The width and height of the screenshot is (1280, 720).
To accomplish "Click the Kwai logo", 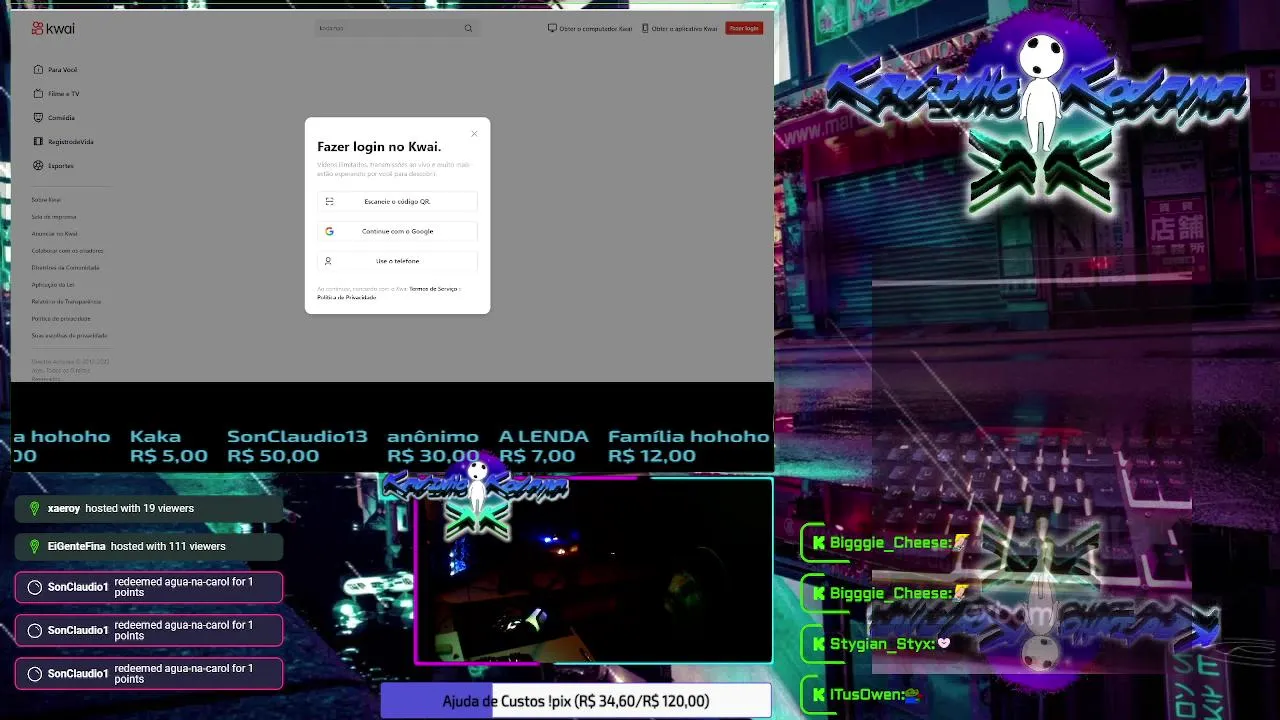I will 53,28.
